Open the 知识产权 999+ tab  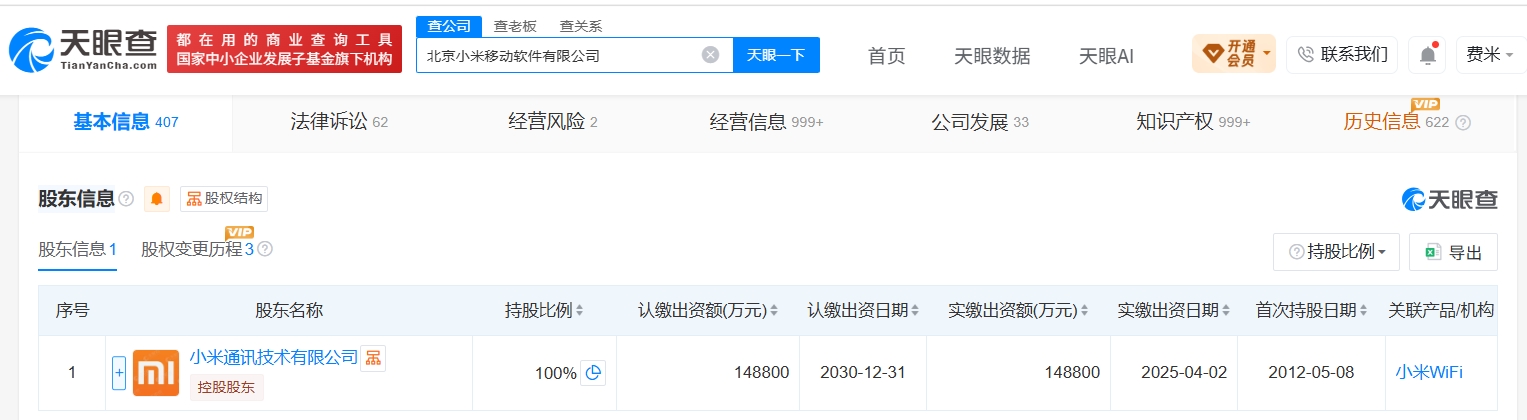pyautogui.click(x=1193, y=122)
